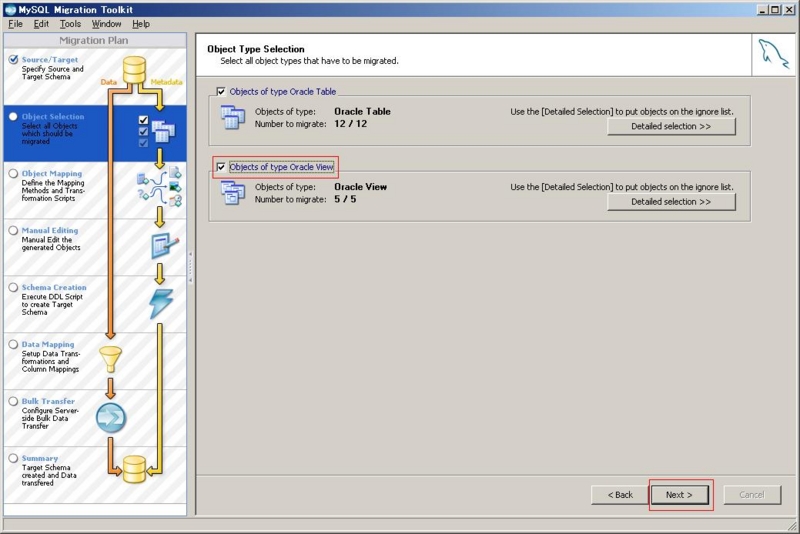Click the Schema Creation step title
800x534 pixels.
coord(54,288)
